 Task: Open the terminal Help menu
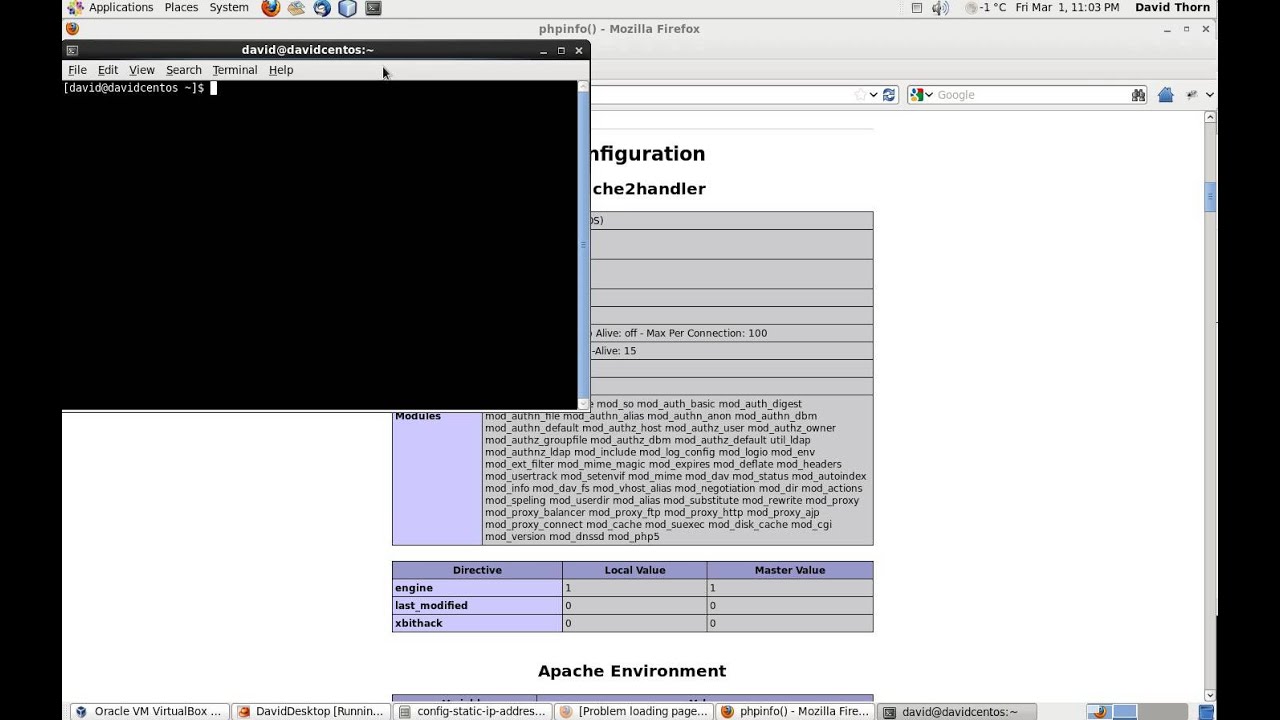click(x=281, y=70)
